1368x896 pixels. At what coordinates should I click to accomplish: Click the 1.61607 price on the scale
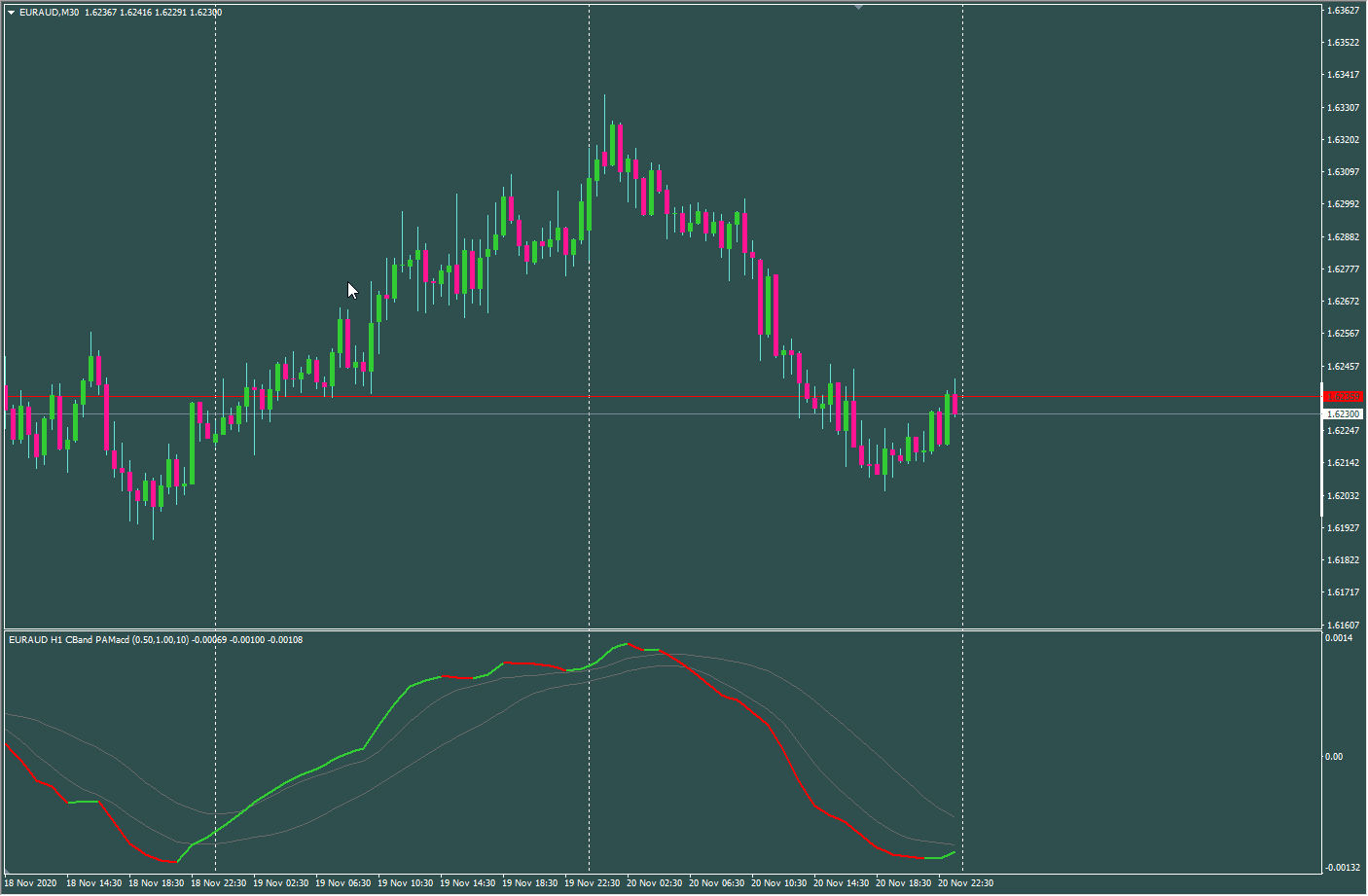[1344, 626]
